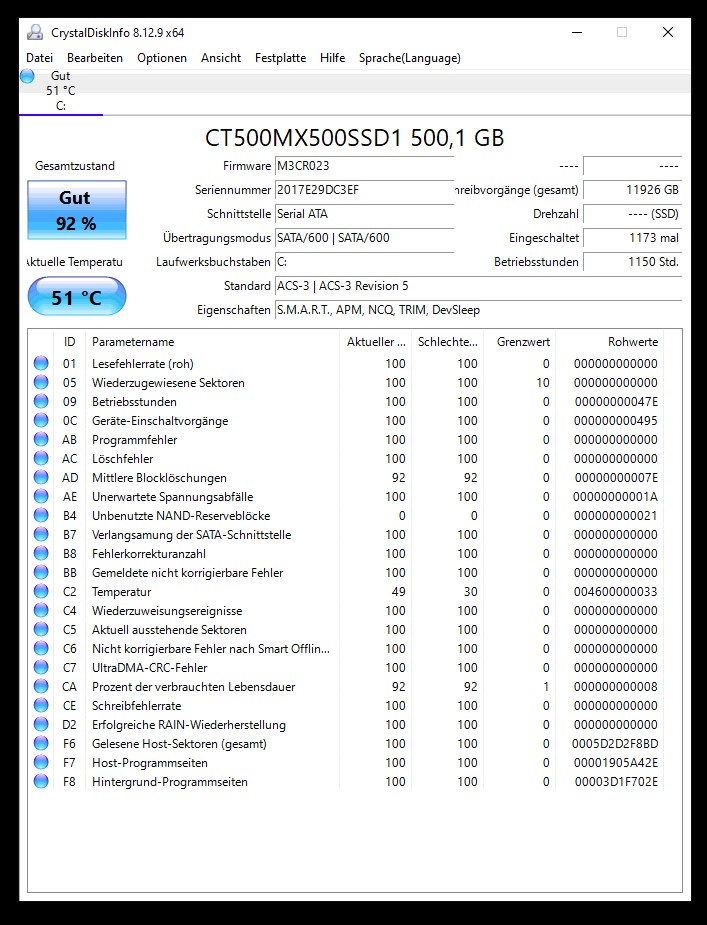Click Grenzwert 10 in Wiederzugewiesene Sektoren row

[543, 382]
